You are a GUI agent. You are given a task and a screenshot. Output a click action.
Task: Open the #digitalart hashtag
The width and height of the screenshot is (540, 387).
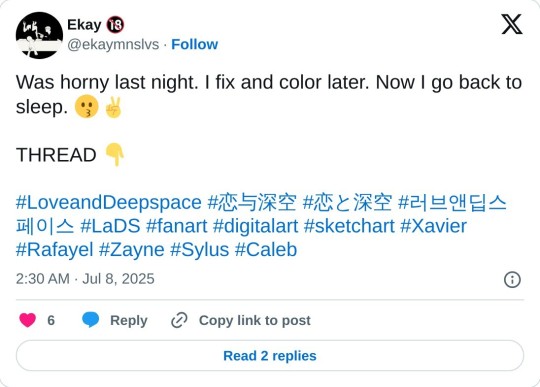click(x=256, y=227)
